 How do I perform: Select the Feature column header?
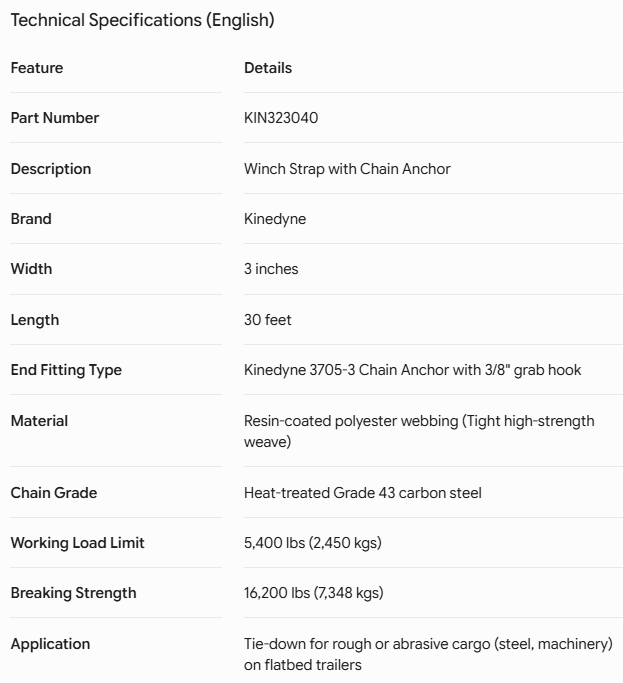(x=37, y=68)
